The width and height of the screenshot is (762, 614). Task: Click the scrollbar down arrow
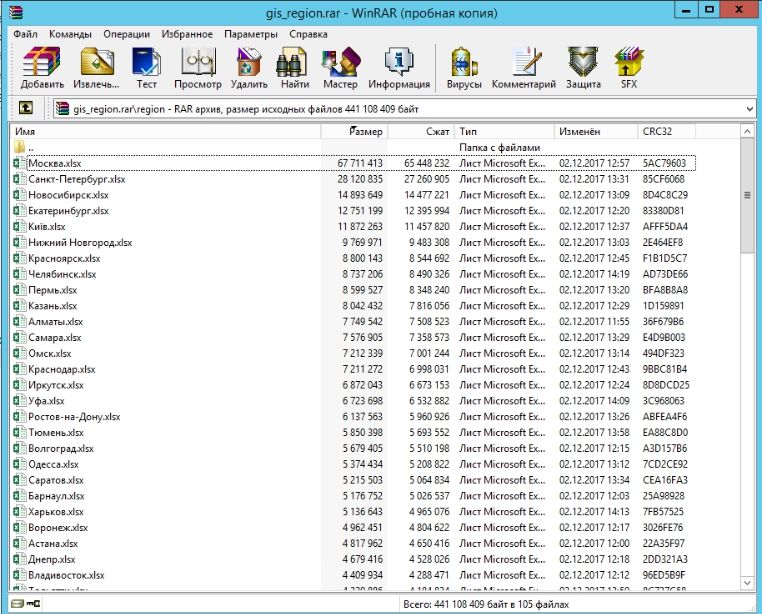tap(747, 582)
